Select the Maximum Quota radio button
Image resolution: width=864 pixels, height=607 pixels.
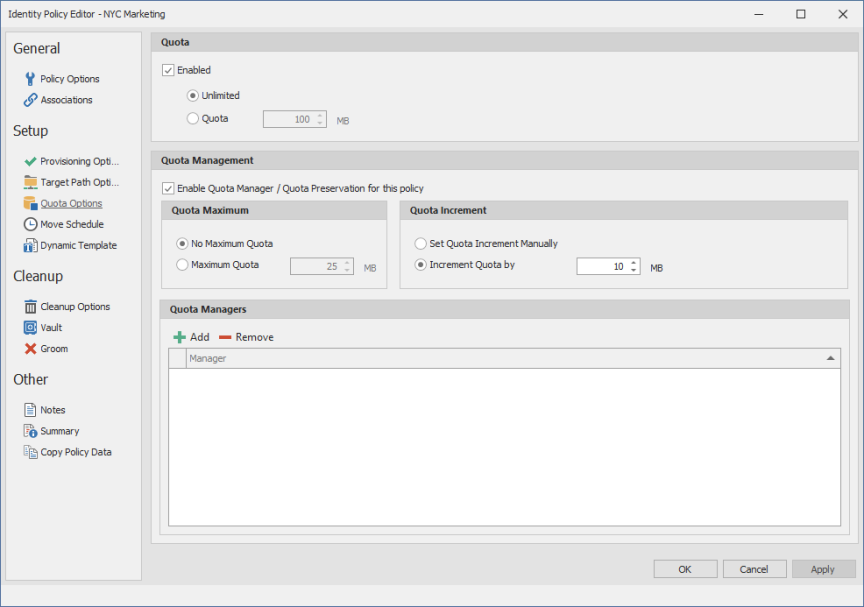click(x=182, y=265)
